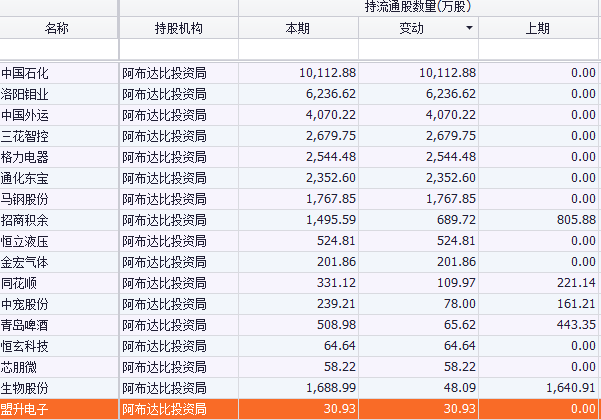Screen dimensions: 601x420
Task: Click the filter field under 上期
Action: point(538,49)
